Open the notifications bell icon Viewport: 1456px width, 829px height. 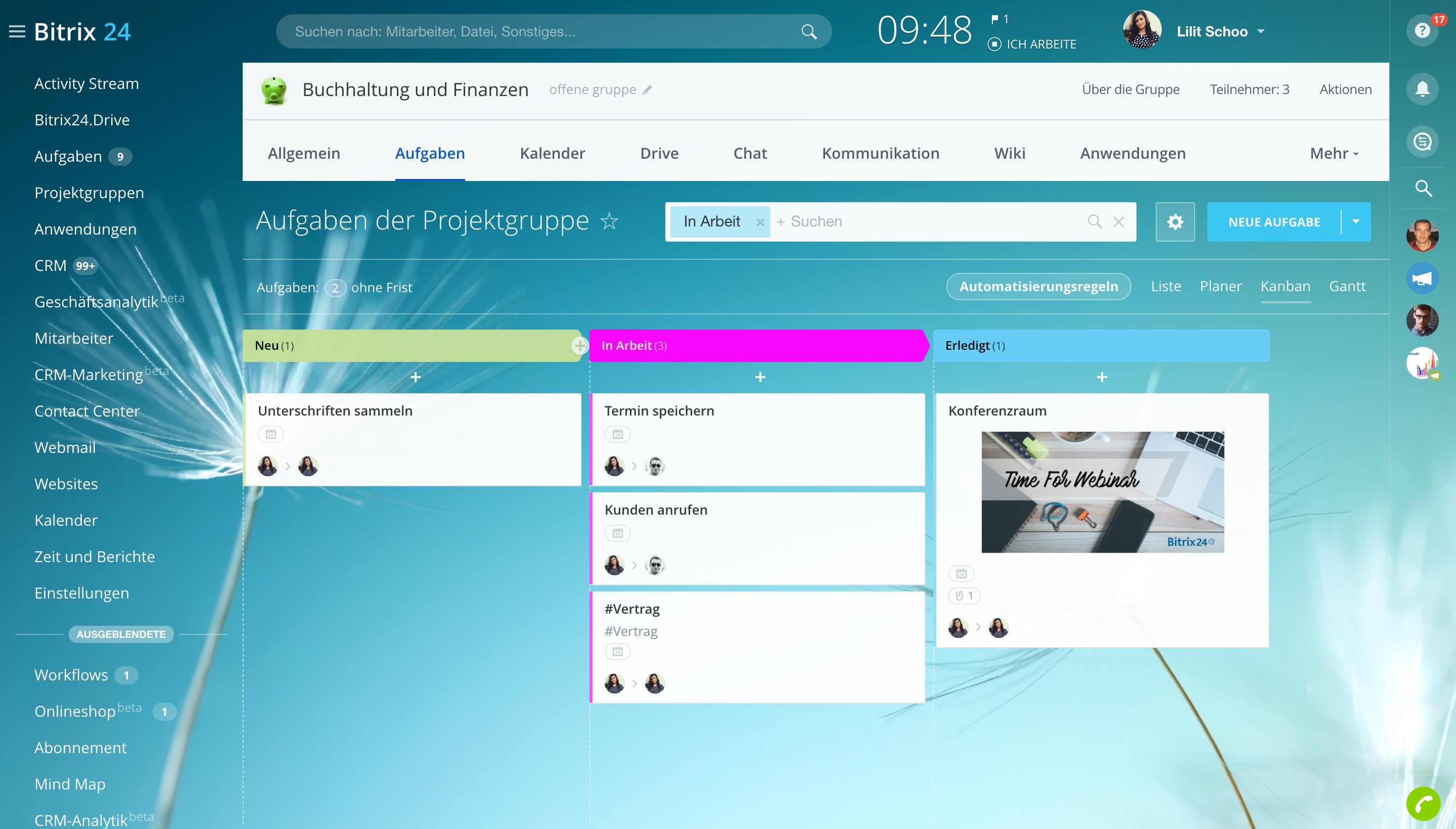[x=1422, y=89]
